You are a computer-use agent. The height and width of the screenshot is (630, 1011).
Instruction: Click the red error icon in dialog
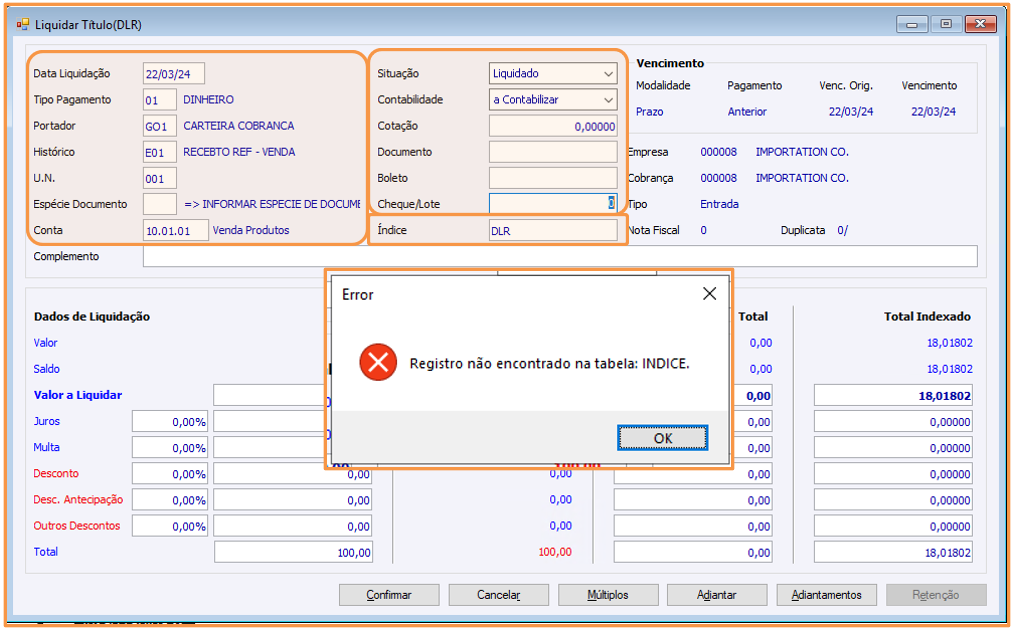(377, 362)
